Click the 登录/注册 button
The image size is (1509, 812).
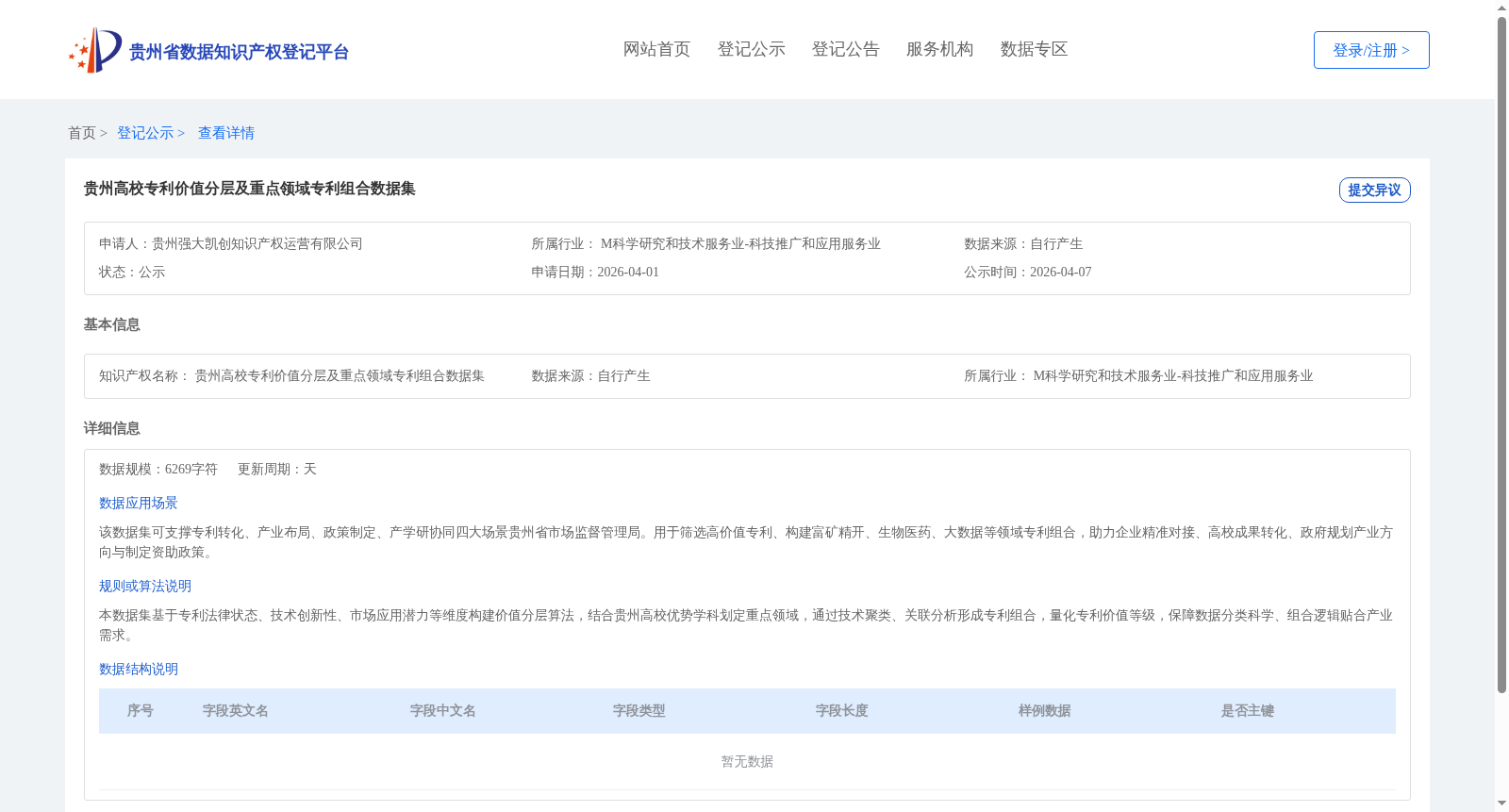(x=1371, y=50)
